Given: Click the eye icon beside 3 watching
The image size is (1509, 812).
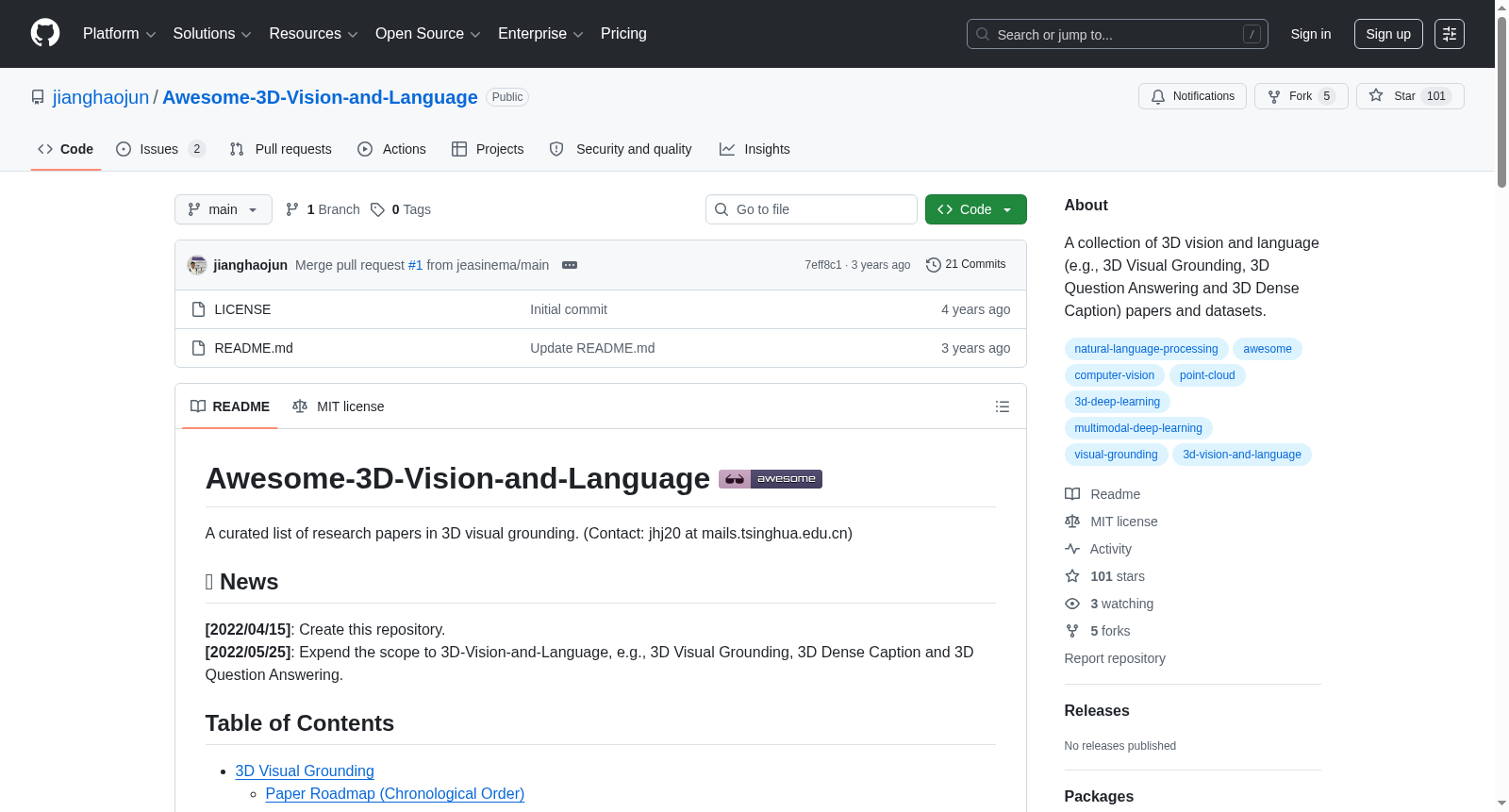Looking at the screenshot, I should click(x=1072, y=604).
